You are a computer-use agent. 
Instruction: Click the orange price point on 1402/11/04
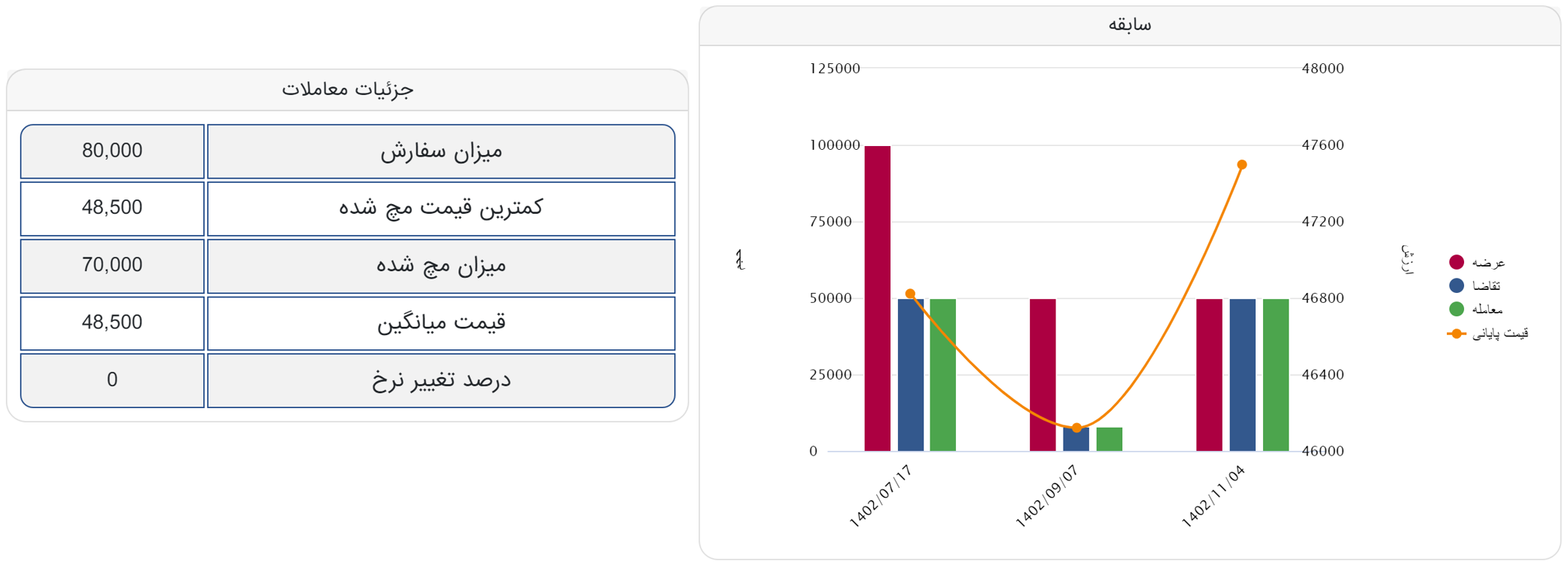coord(1242,164)
